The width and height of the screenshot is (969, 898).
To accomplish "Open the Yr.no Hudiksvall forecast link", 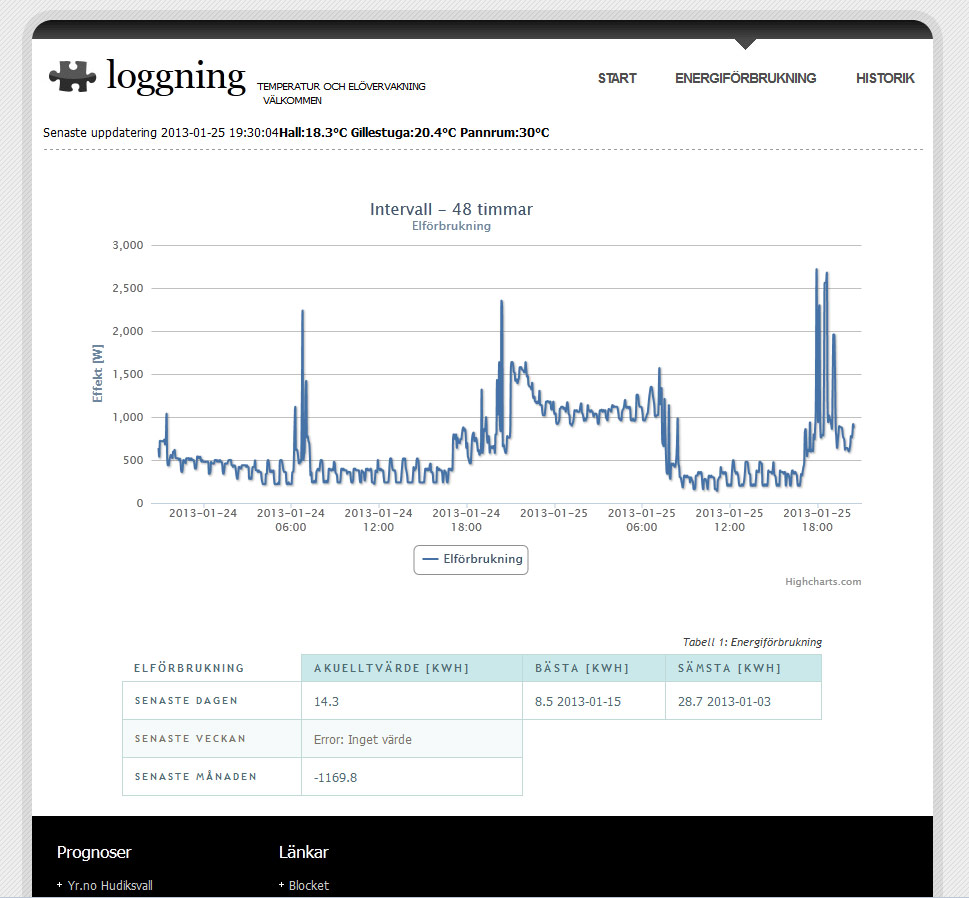I will (109, 885).
